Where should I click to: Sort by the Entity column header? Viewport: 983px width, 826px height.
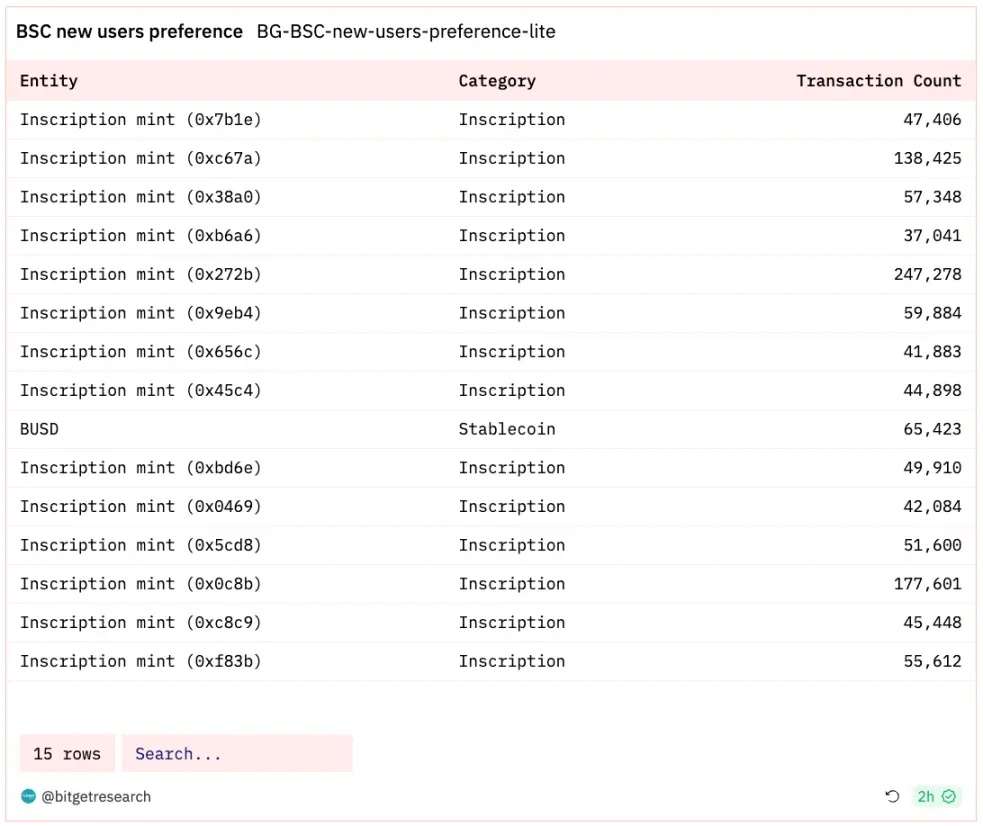tap(49, 81)
